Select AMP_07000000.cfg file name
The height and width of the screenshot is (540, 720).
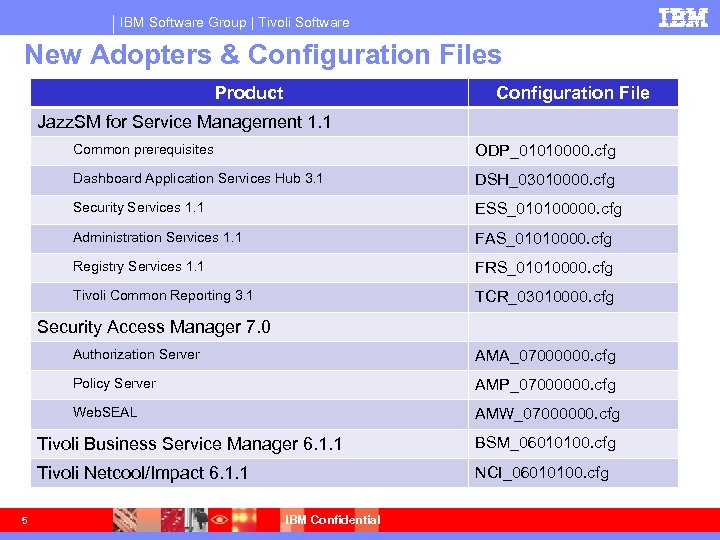point(545,385)
